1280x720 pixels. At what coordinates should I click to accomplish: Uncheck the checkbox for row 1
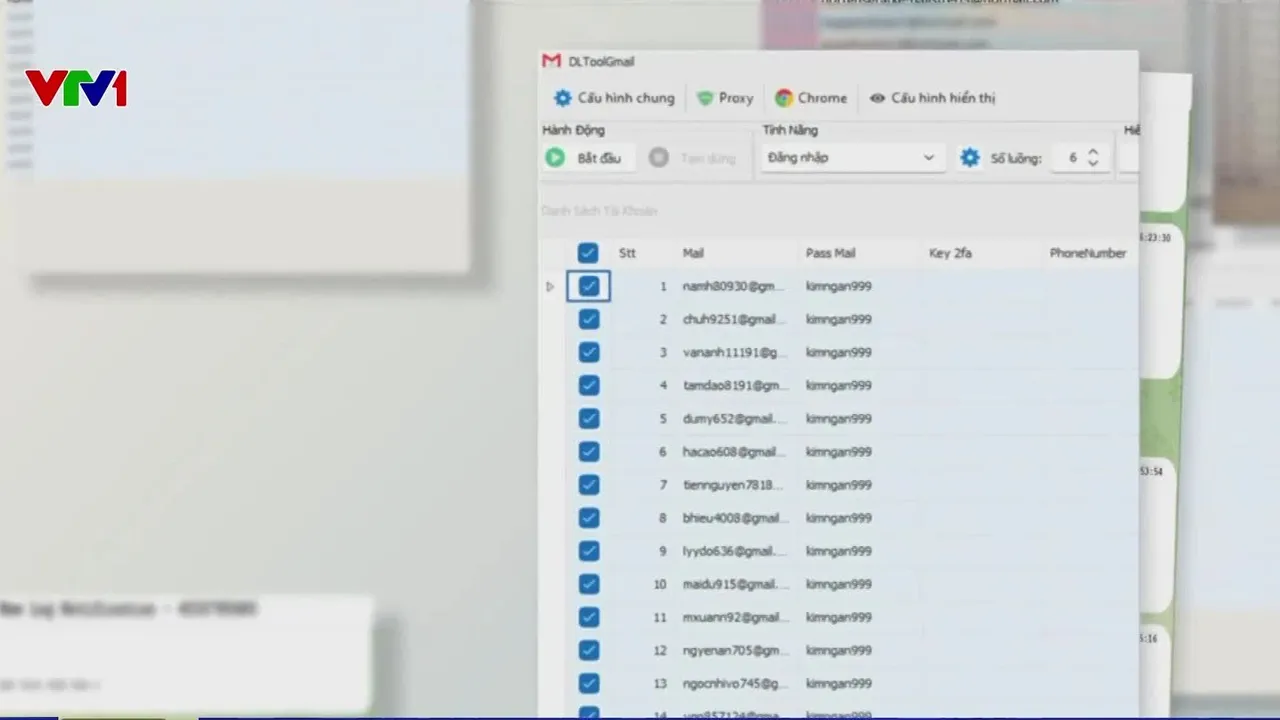588,287
